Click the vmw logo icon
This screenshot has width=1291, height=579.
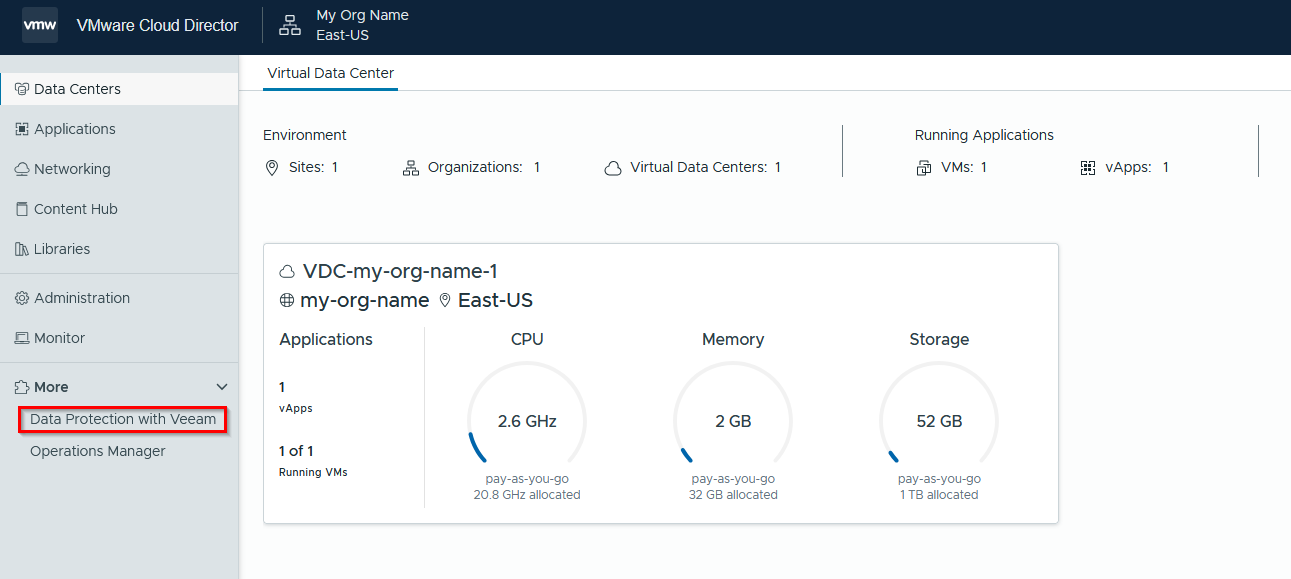tap(40, 25)
